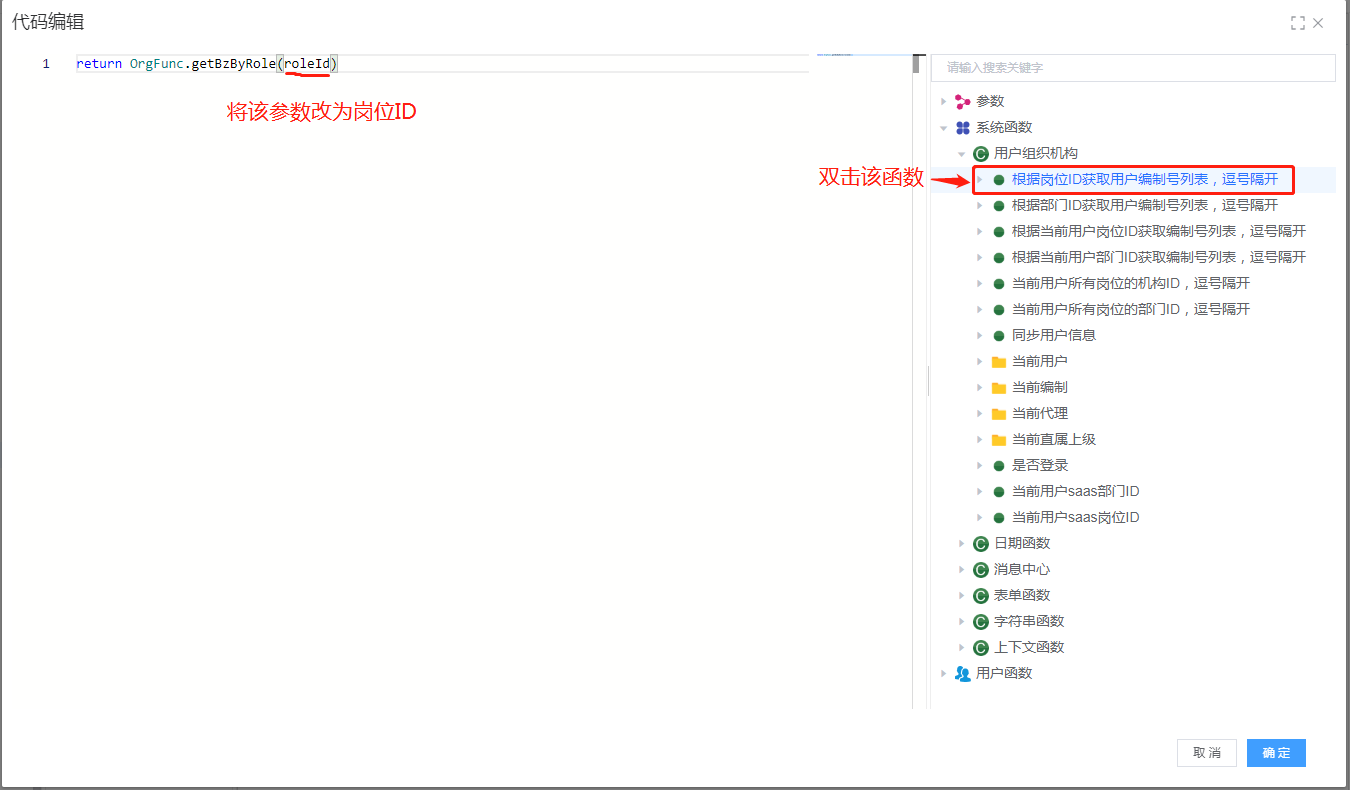Click the 当前直属上级 folder icon
The image size is (1350, 790).
(x=998, y=439)
